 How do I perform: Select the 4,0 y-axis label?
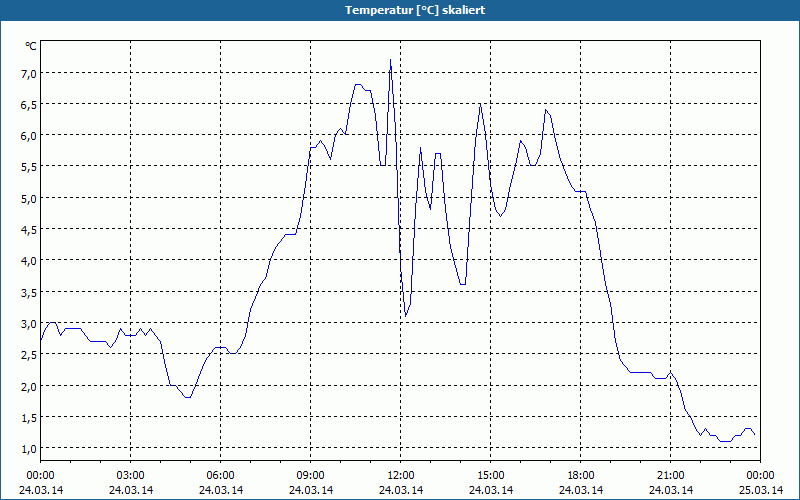click(x=30, y=261)
